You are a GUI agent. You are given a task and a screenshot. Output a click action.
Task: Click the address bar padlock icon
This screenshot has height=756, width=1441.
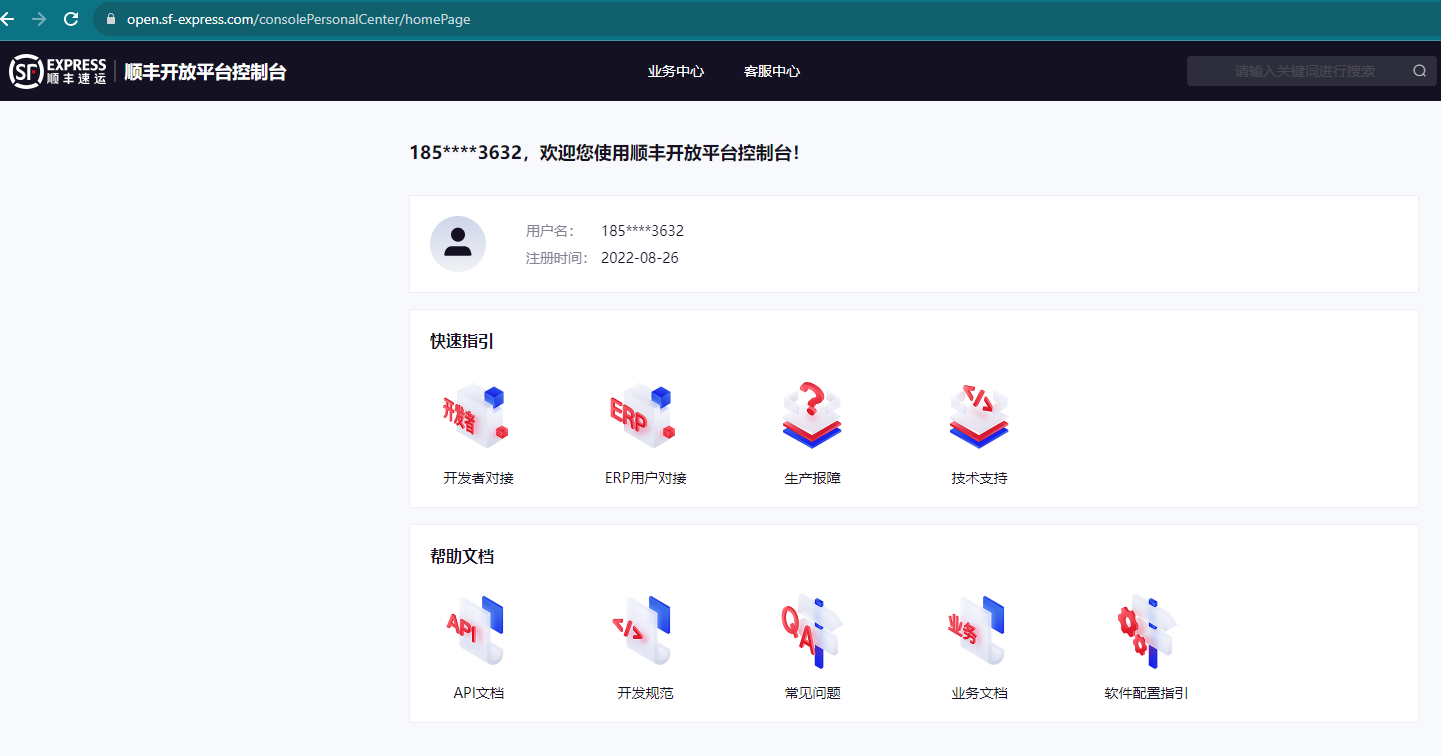pos(110,19)
